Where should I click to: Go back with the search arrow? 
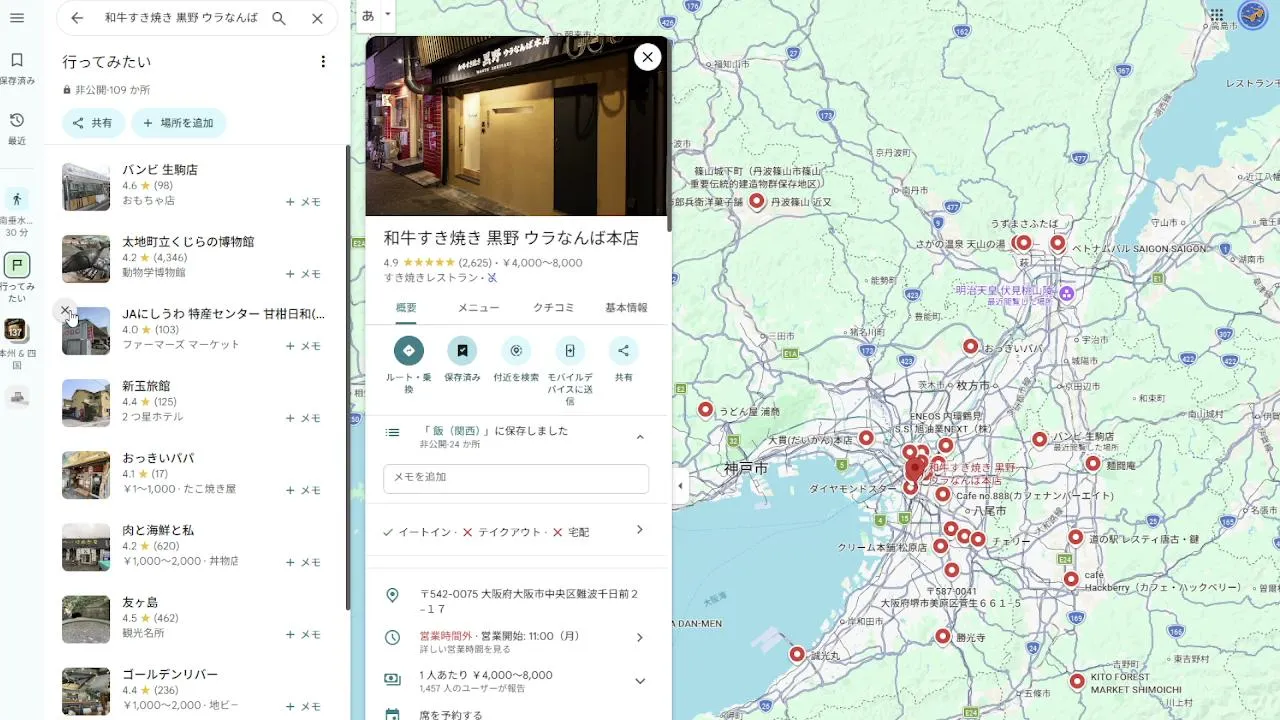point(77,18)
